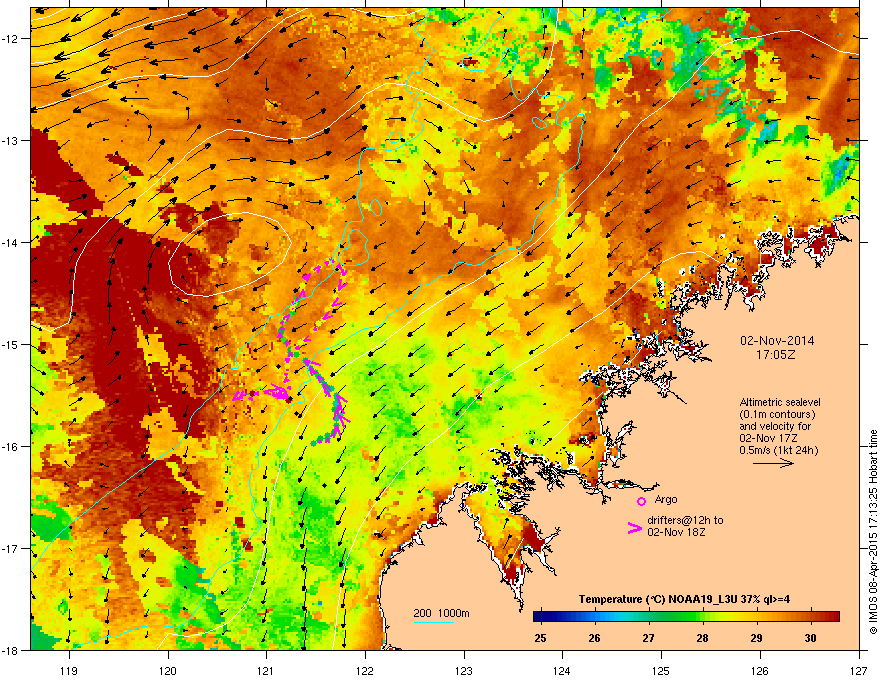Viewport: 880px width, 680px height.
Task: Click longitude axis label 125
Action: coord(661,670)
